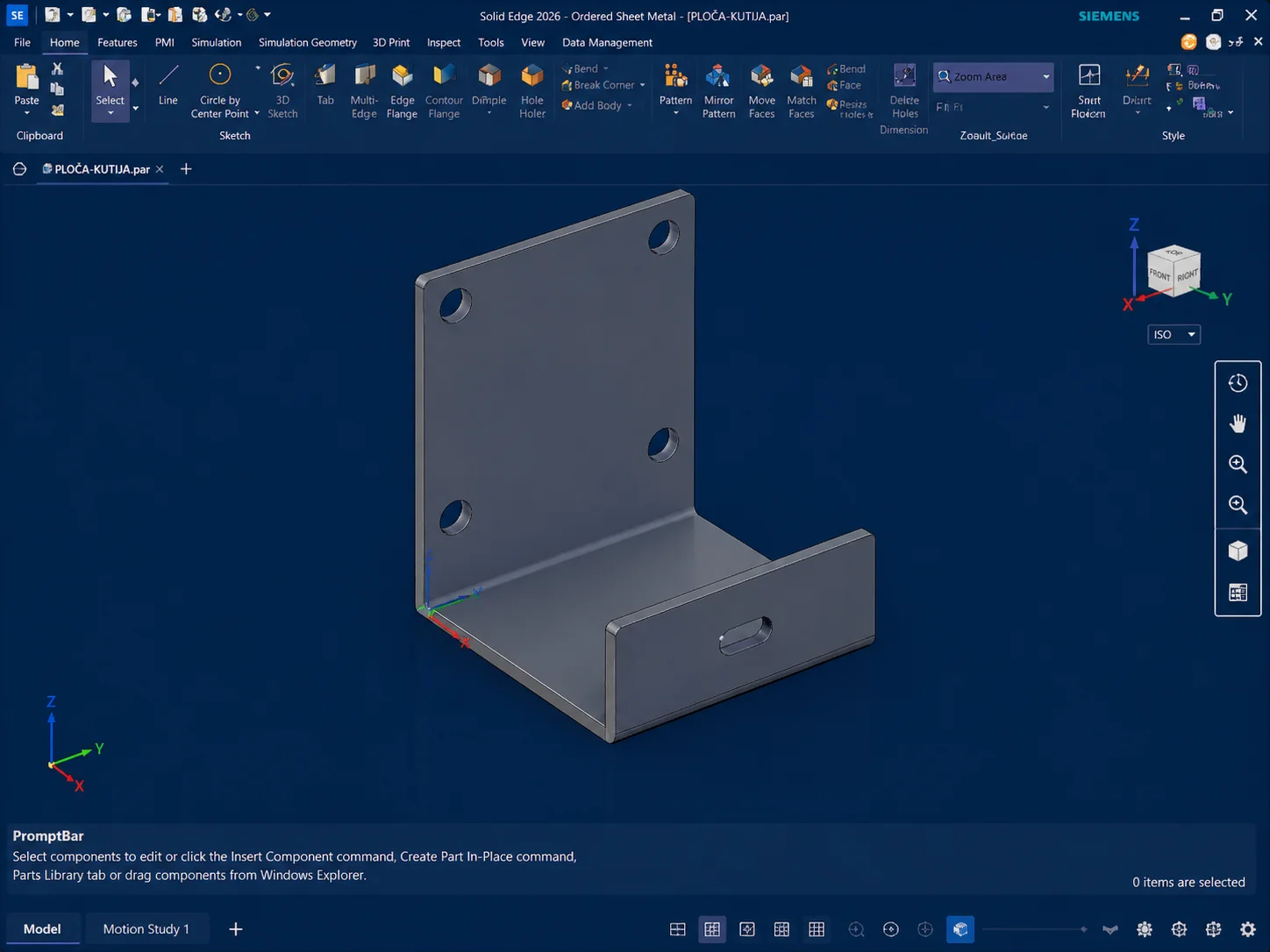Select the Dimple feature tool
Viewport: 1270px width, 952px height.
click(x=489, y=86)
